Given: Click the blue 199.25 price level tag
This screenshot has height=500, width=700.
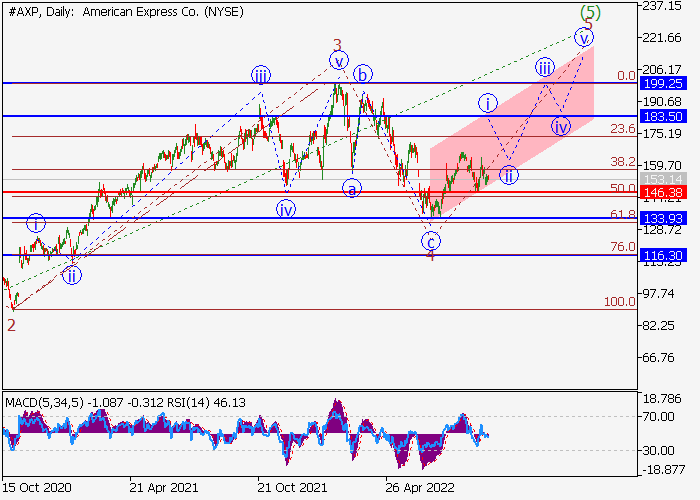Looking at the screenshot, I should tap(660, 83).
